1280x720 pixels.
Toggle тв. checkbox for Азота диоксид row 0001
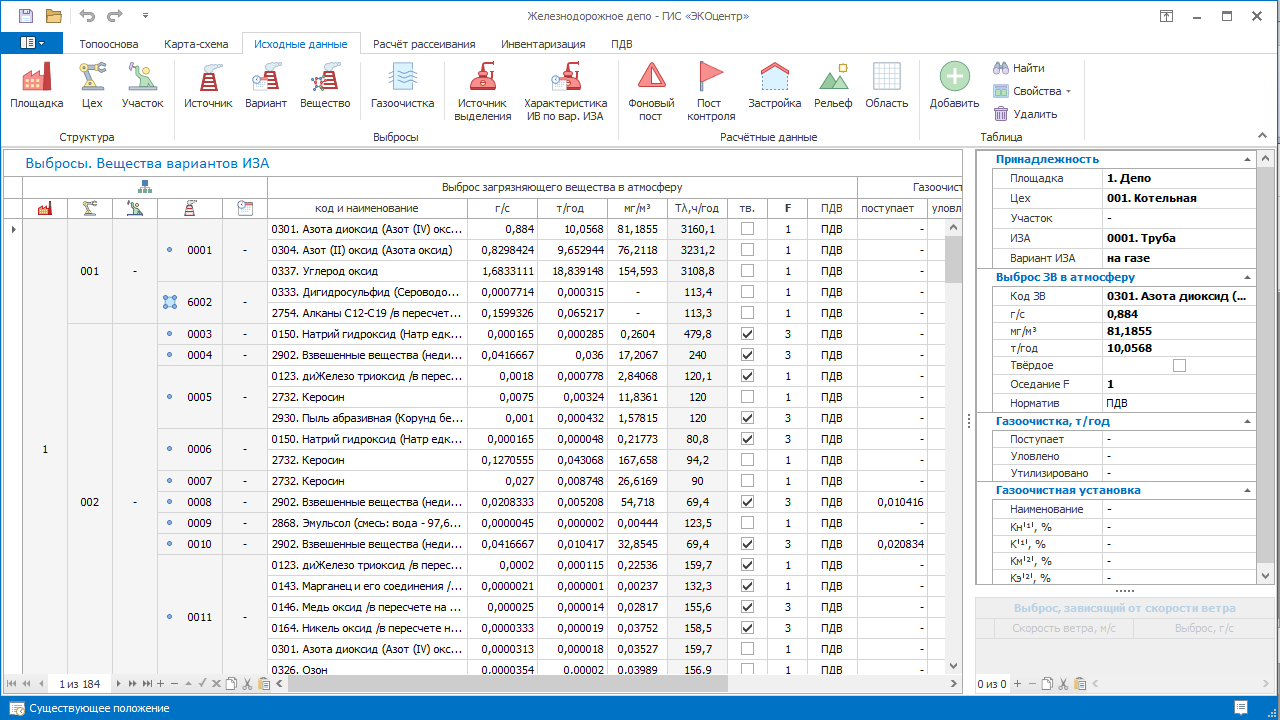(747, 229)
